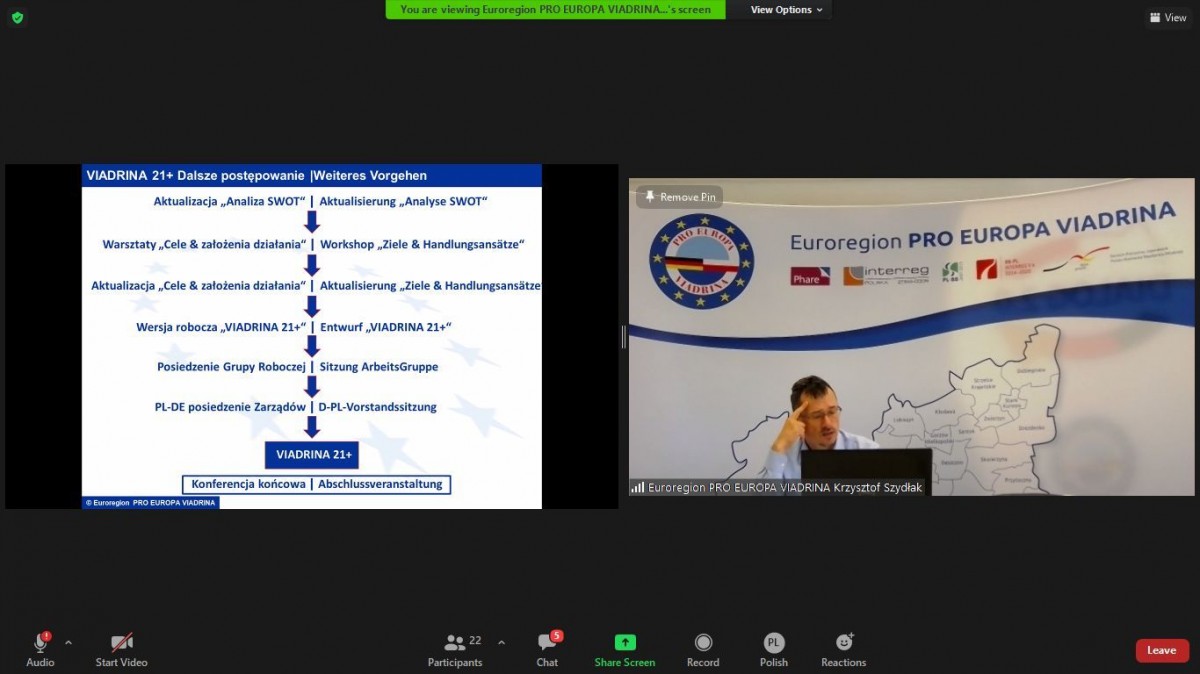Screen dimensions: 1200x674
Task: Click the slide footer copyright text
Action: pyautogui.click(x=150, y=502)
